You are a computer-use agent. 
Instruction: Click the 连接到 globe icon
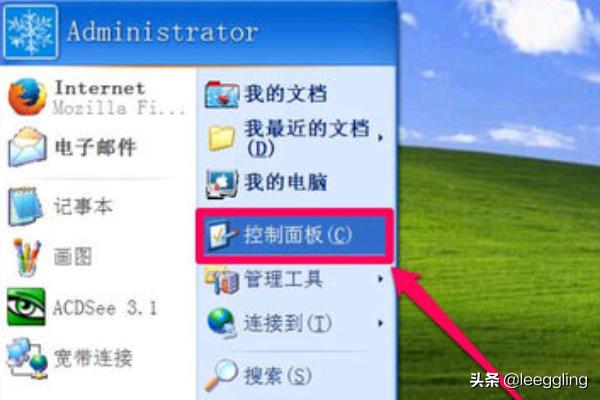221,323
